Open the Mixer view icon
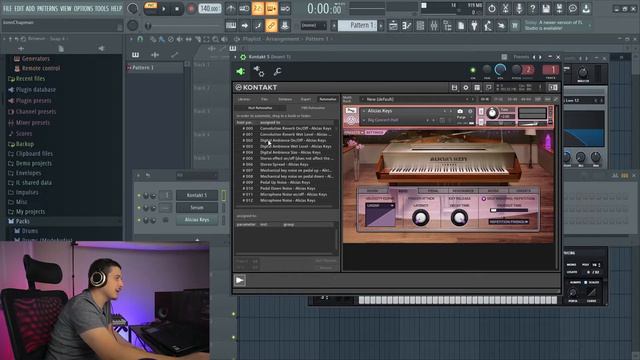This screenshot has width=640, height=360. point(433,26)
